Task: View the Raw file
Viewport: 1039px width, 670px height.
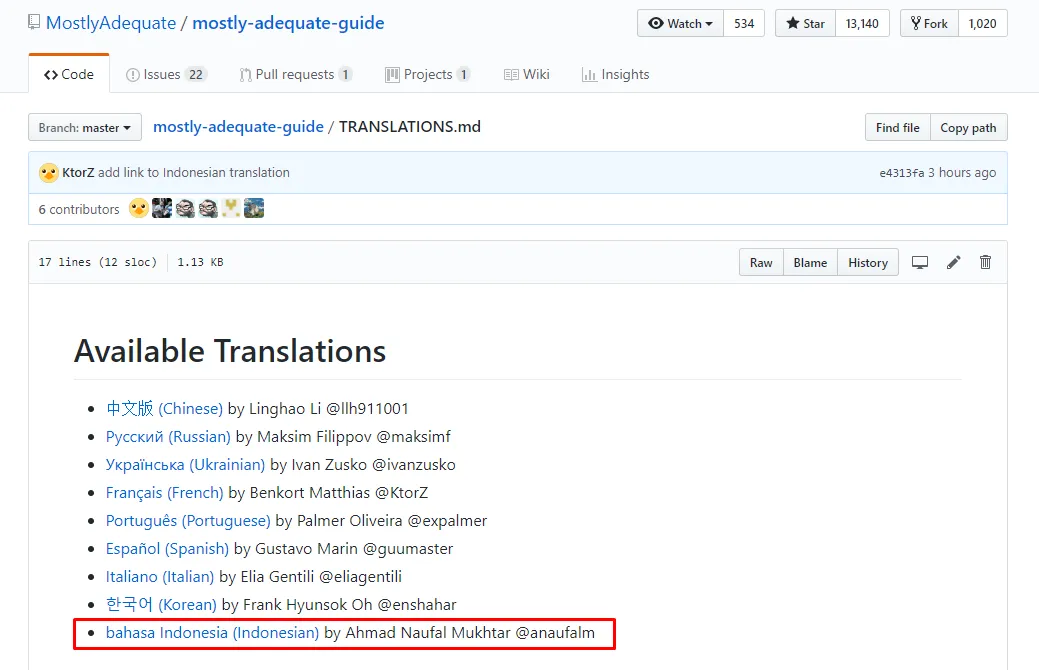Action: coord(761,262)
